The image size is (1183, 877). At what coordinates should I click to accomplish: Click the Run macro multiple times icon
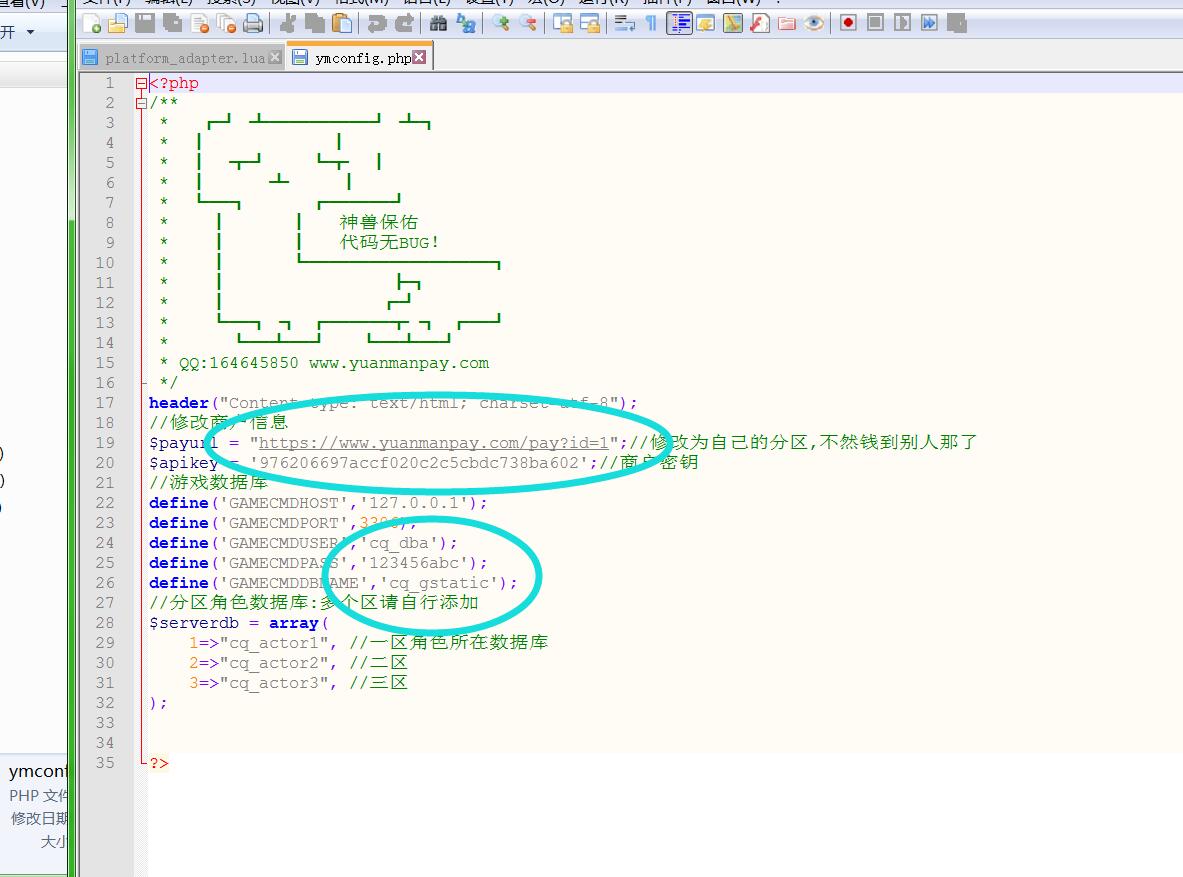[x=929, y=23]
